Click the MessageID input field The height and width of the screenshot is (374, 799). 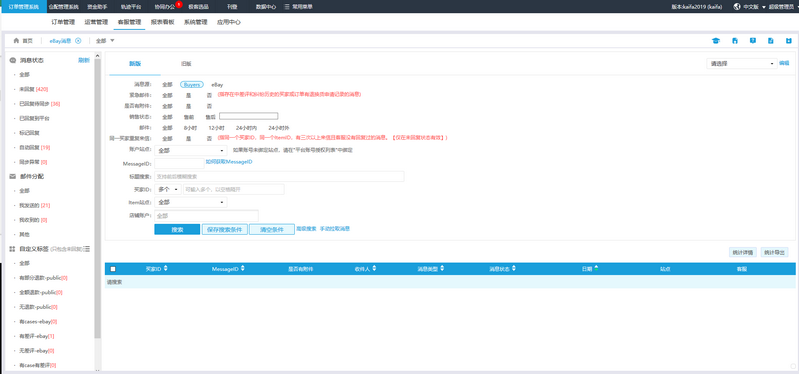tap(179, 164)
